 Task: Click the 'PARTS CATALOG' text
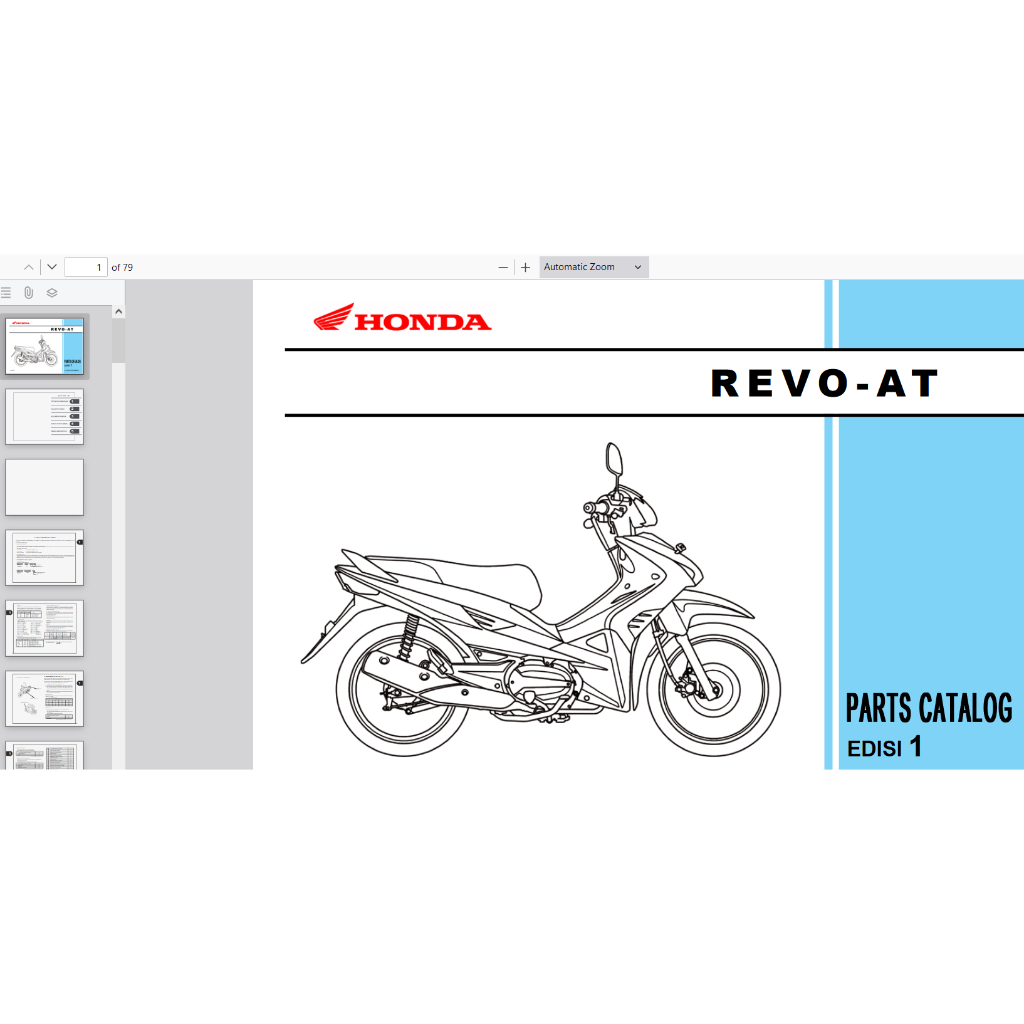coord(929,708)
